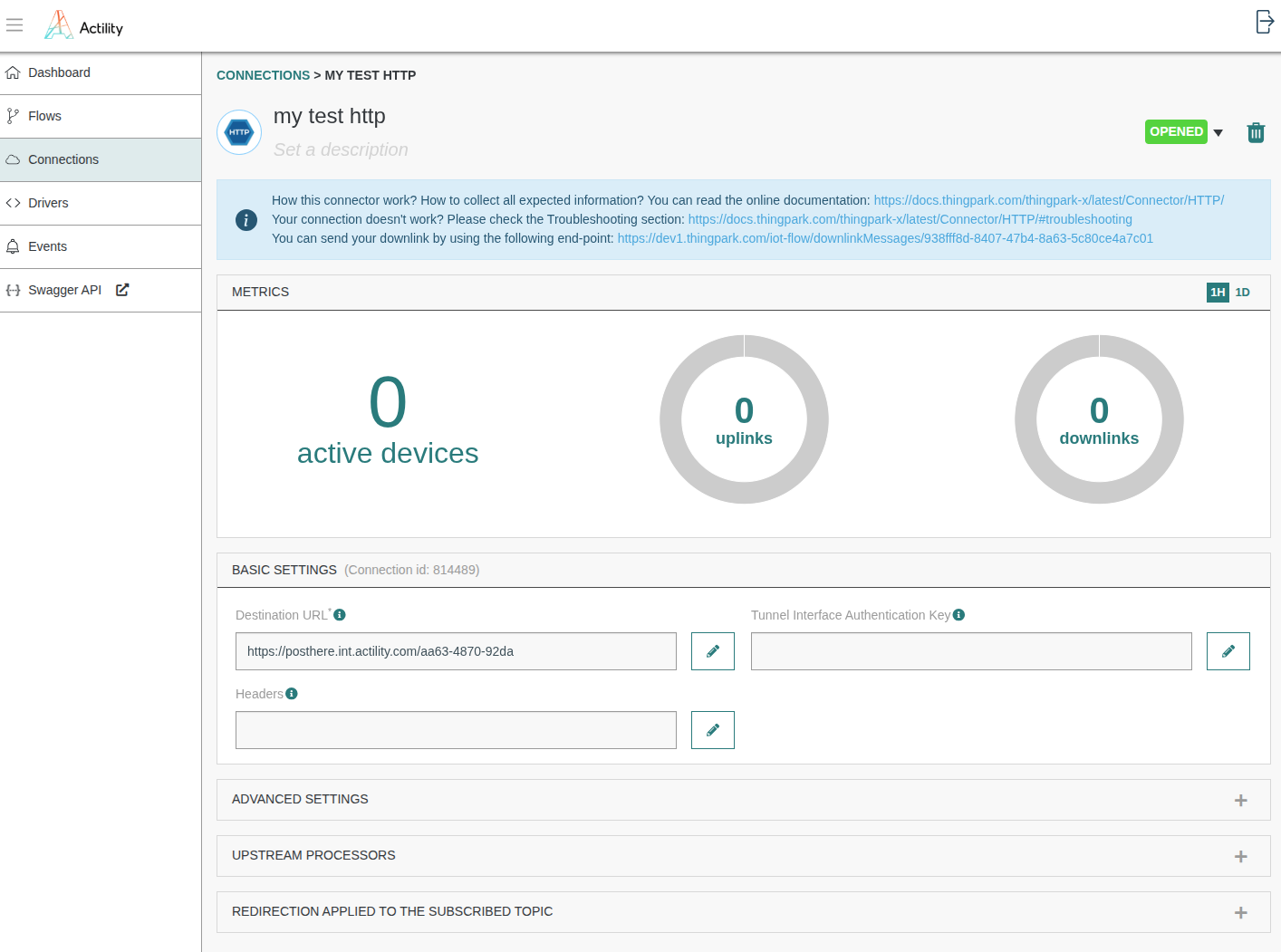Click the logout icon in header
The height and width of the screenshot is (952, 1281).
tap(1265, 22)
